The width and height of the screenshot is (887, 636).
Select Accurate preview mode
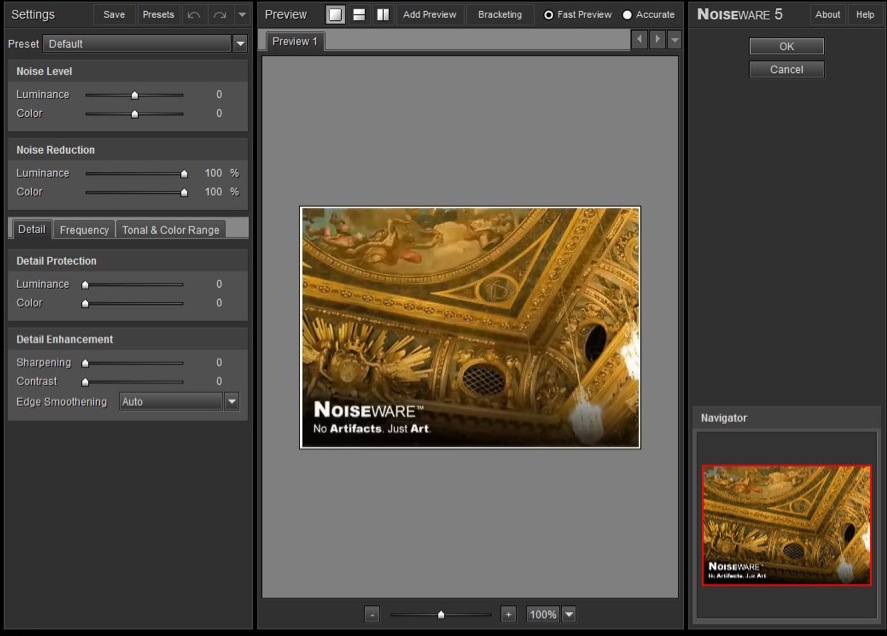point(627,15)
